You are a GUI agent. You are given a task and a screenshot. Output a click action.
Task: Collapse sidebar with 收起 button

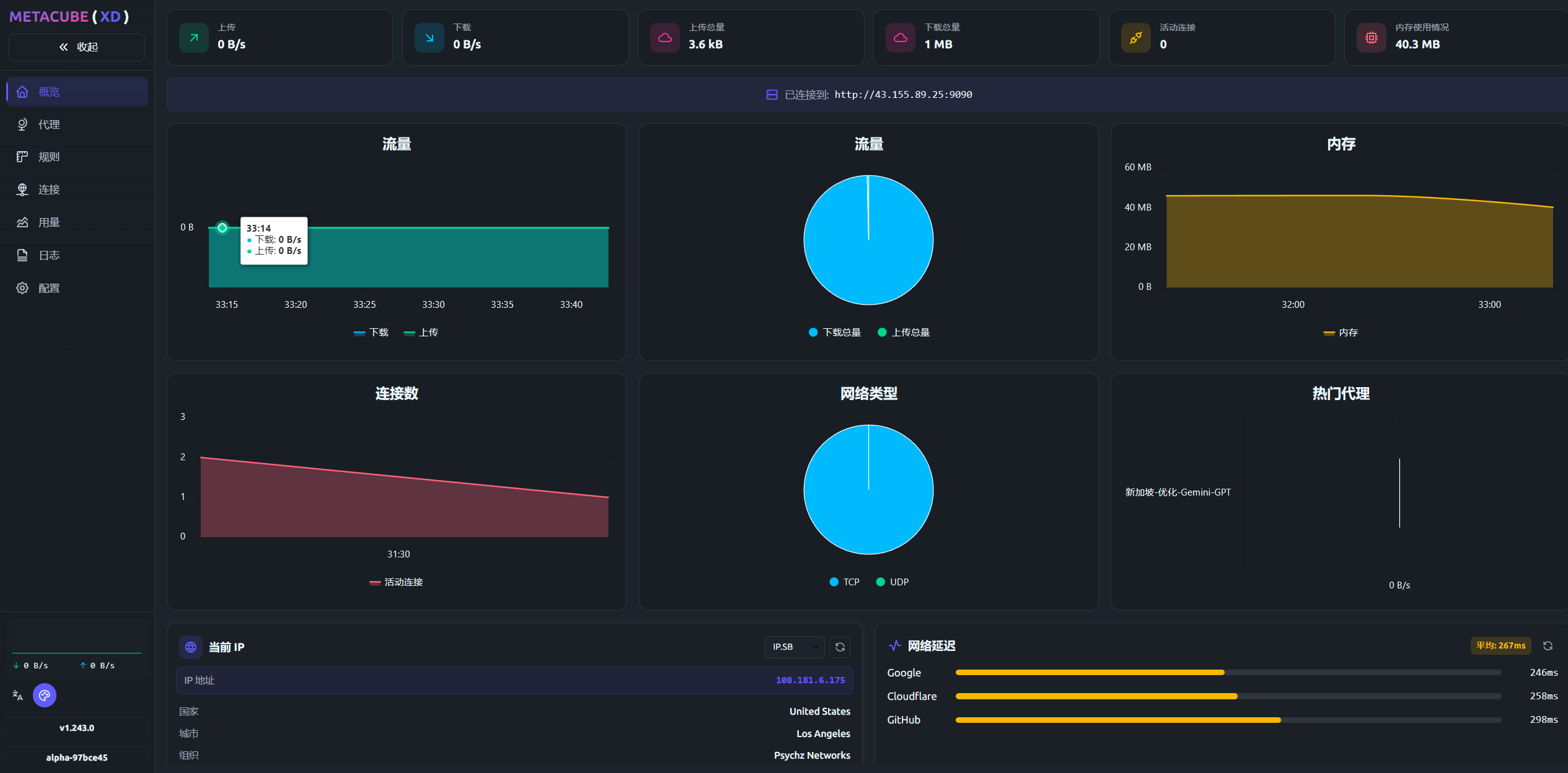click(x=77, y=47)
